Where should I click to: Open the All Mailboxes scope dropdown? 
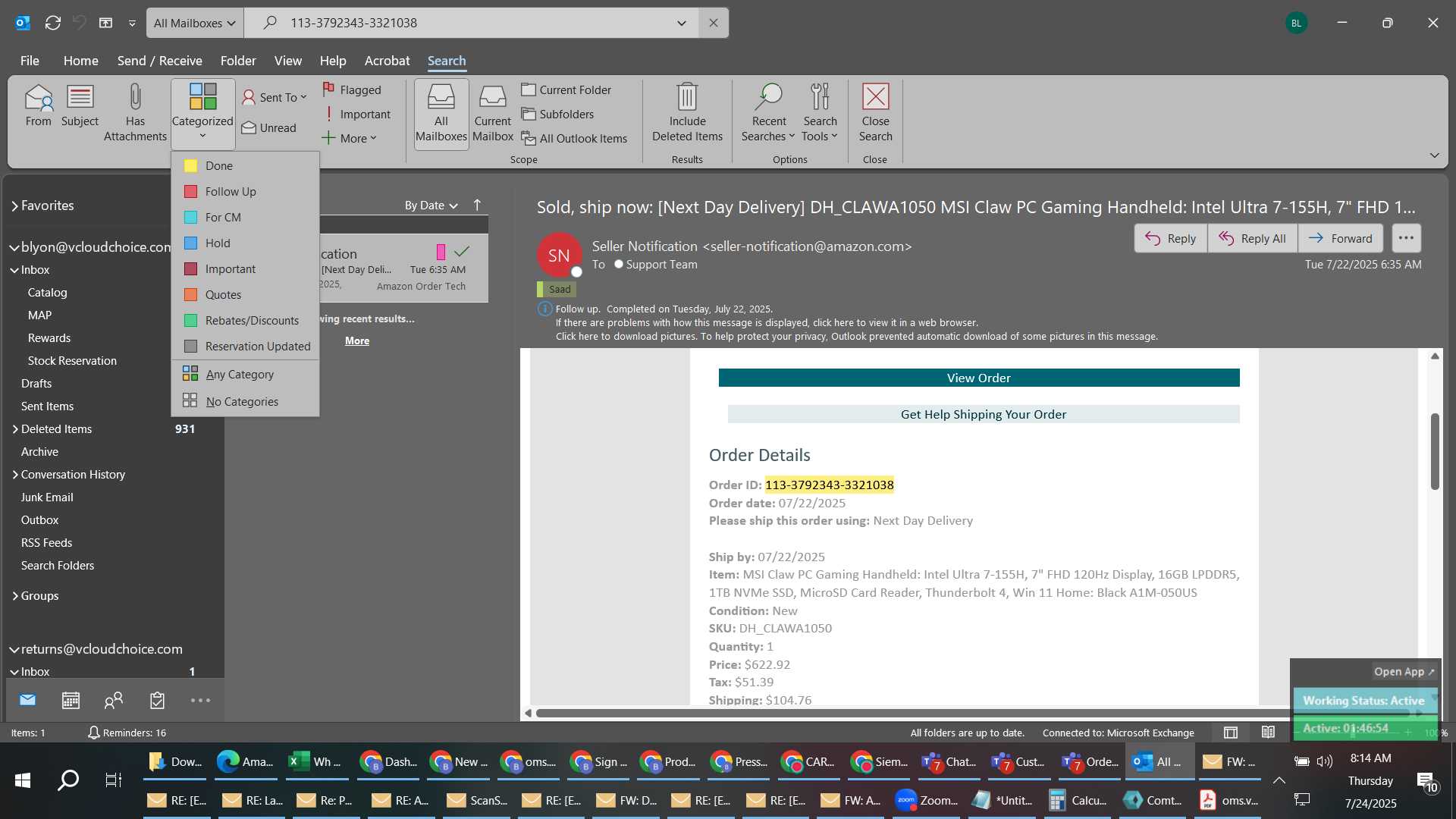point(195,23)
